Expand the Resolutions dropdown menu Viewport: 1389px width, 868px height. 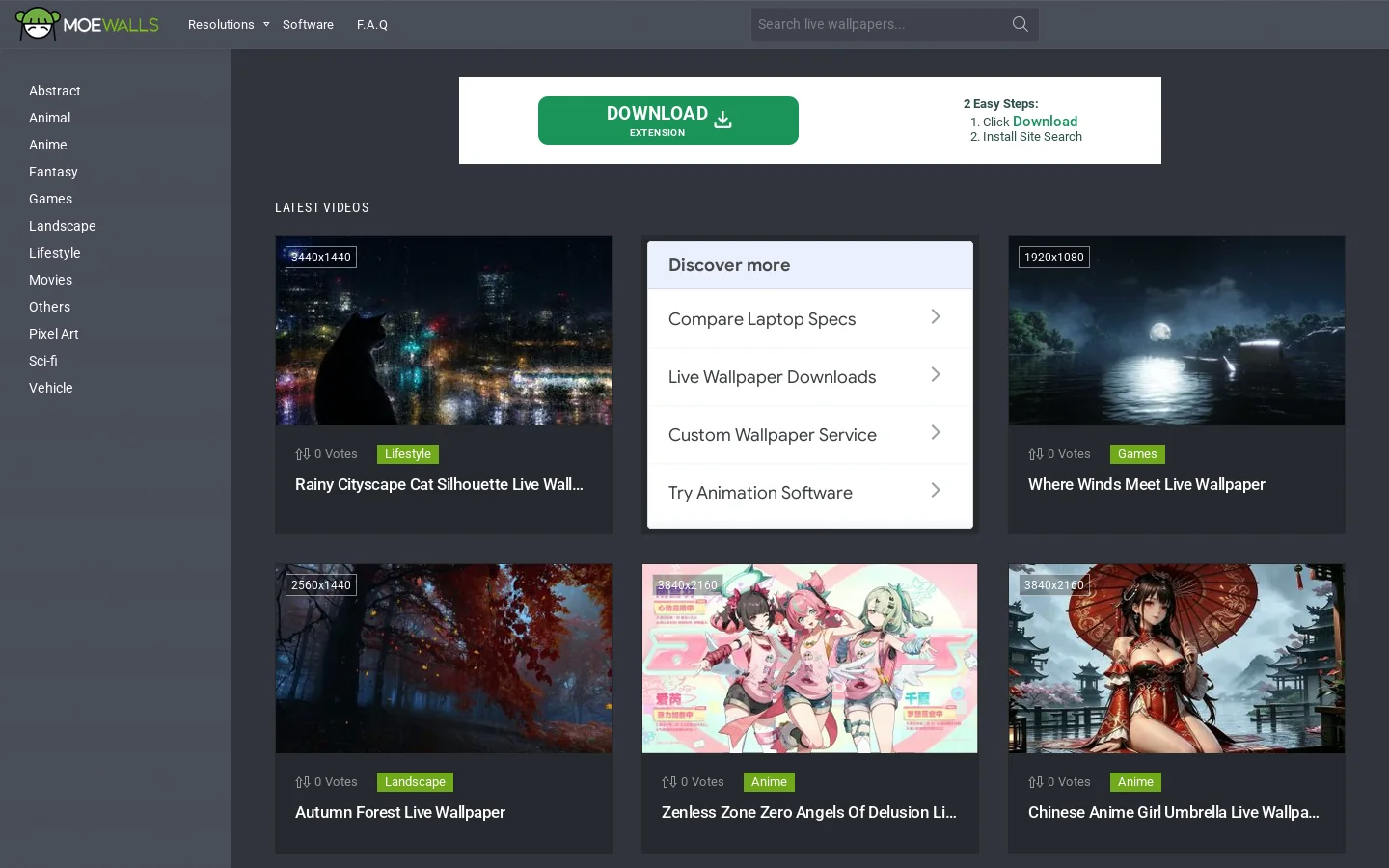[229, 24]
